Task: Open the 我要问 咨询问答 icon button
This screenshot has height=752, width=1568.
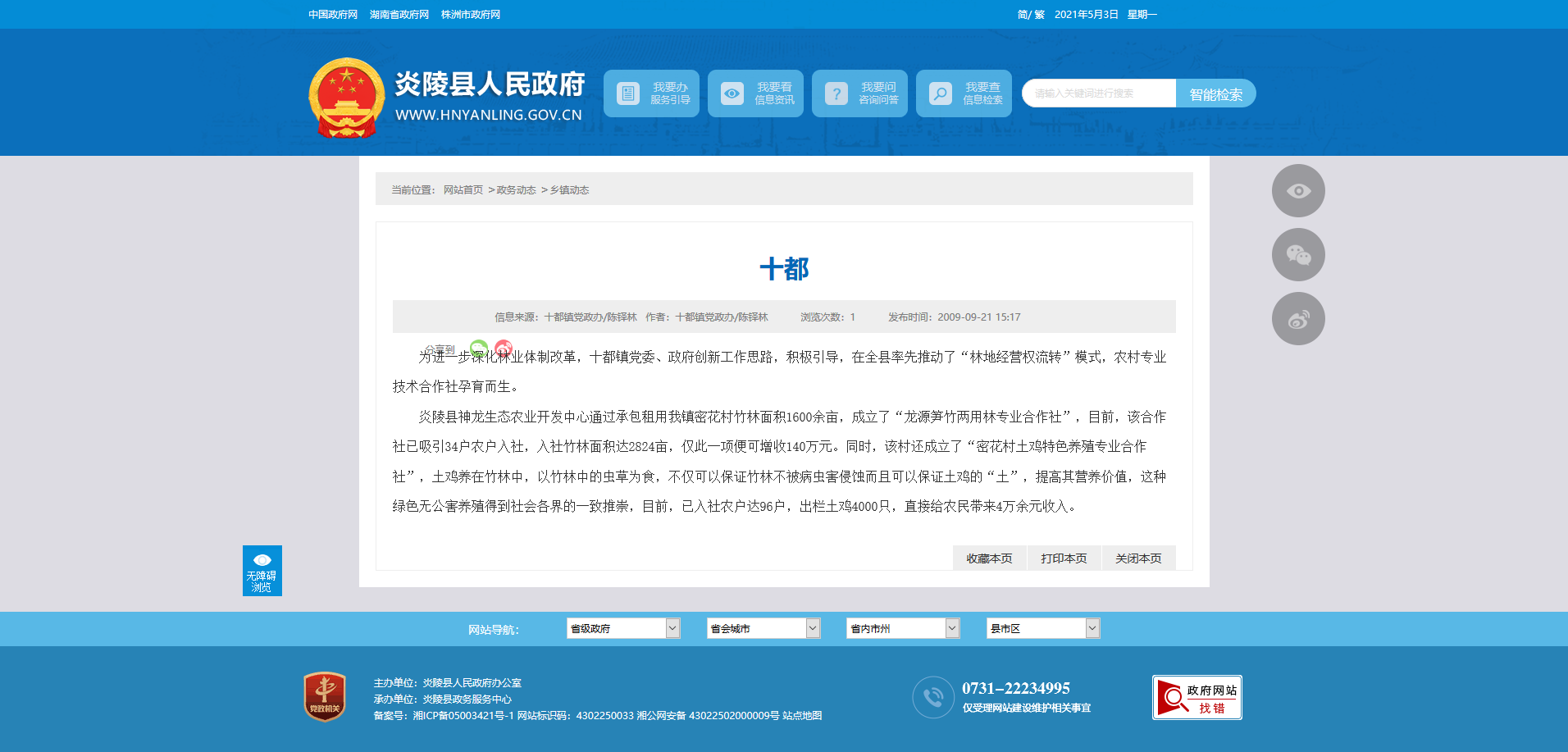Action: (x=859, y=93)
